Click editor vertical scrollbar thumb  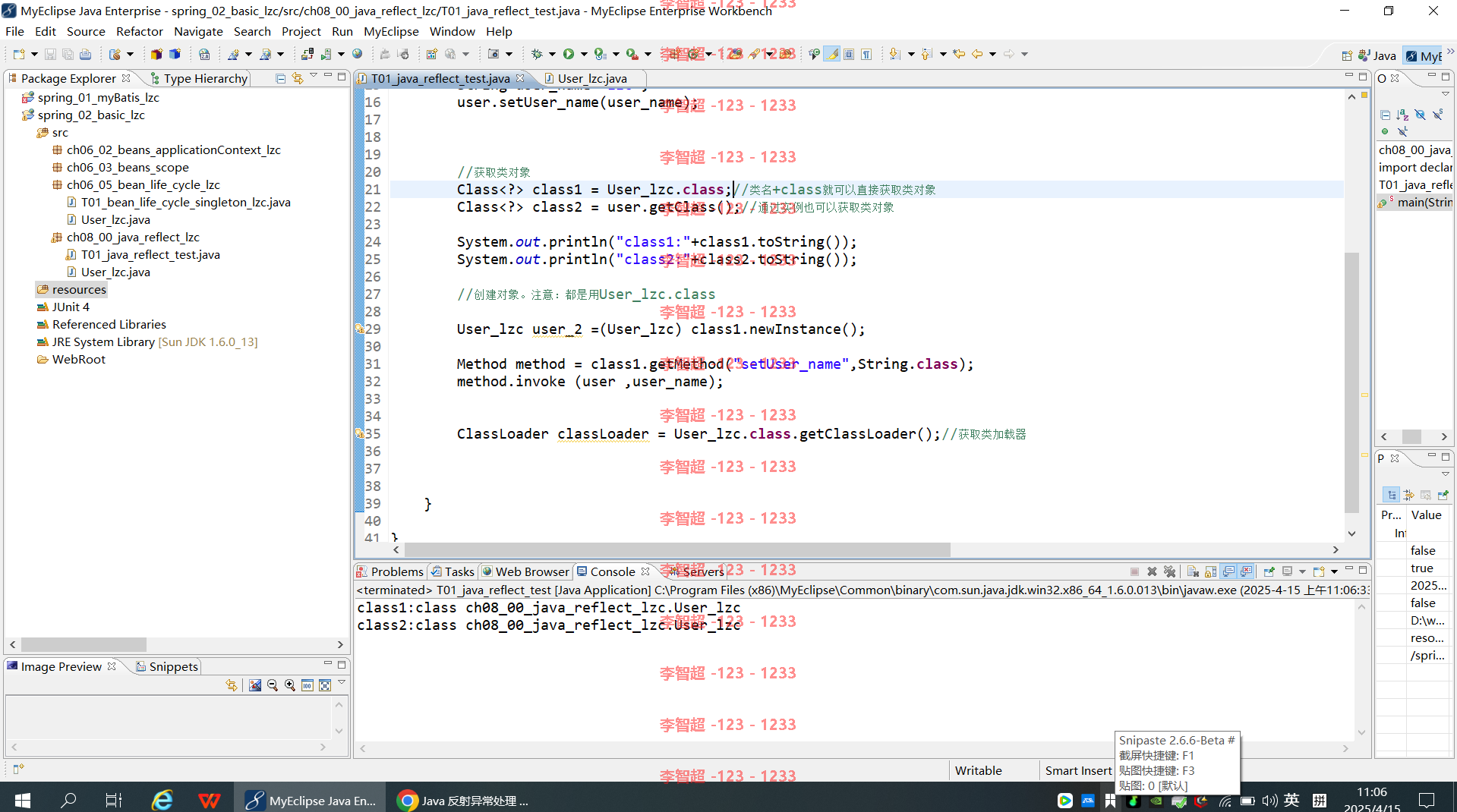[1351, 382]
